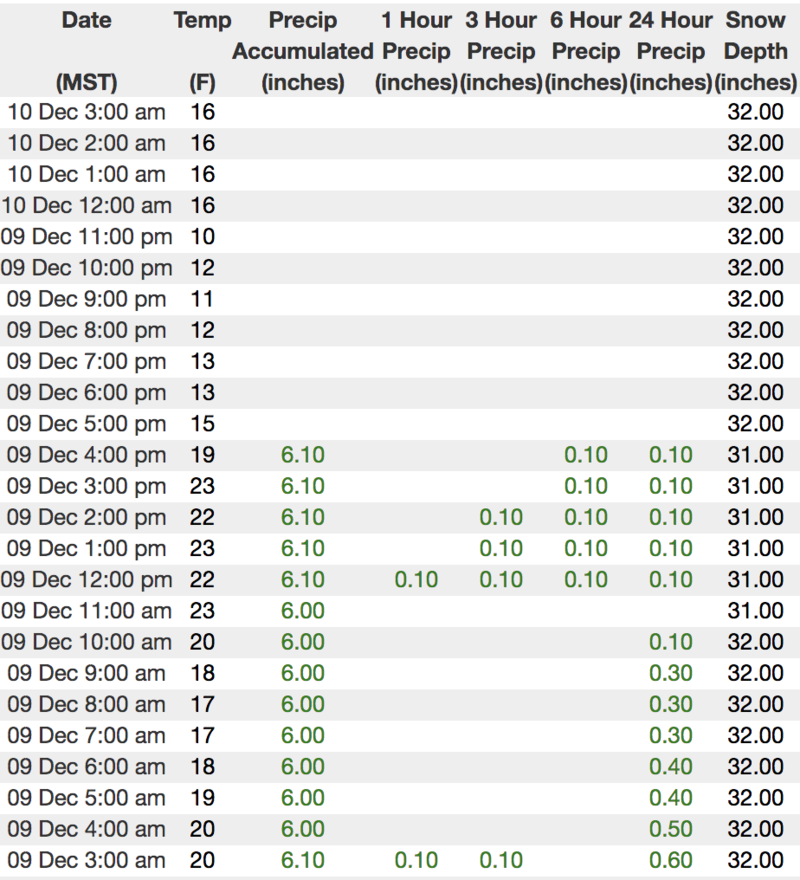Image resolution: width=800 pixels, height=880 pixels.
Task: Click Precip Accumulated 6.10 at 3:00 am
Action: (302, 860)
